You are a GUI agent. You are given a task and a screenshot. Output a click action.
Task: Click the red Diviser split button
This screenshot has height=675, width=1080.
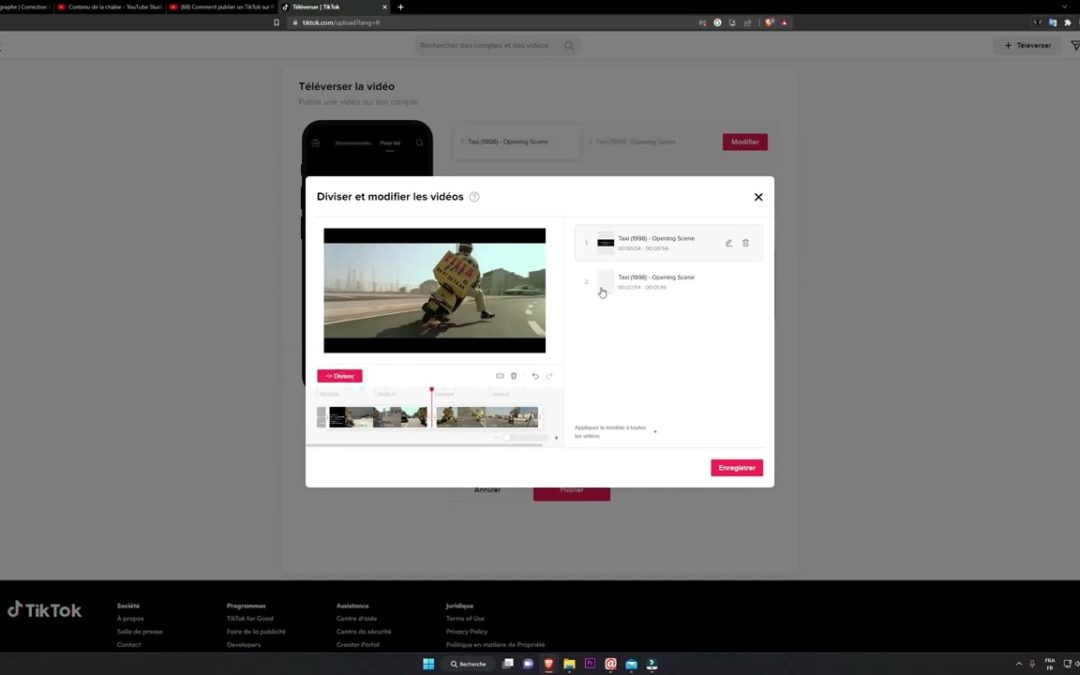point(340,376)
